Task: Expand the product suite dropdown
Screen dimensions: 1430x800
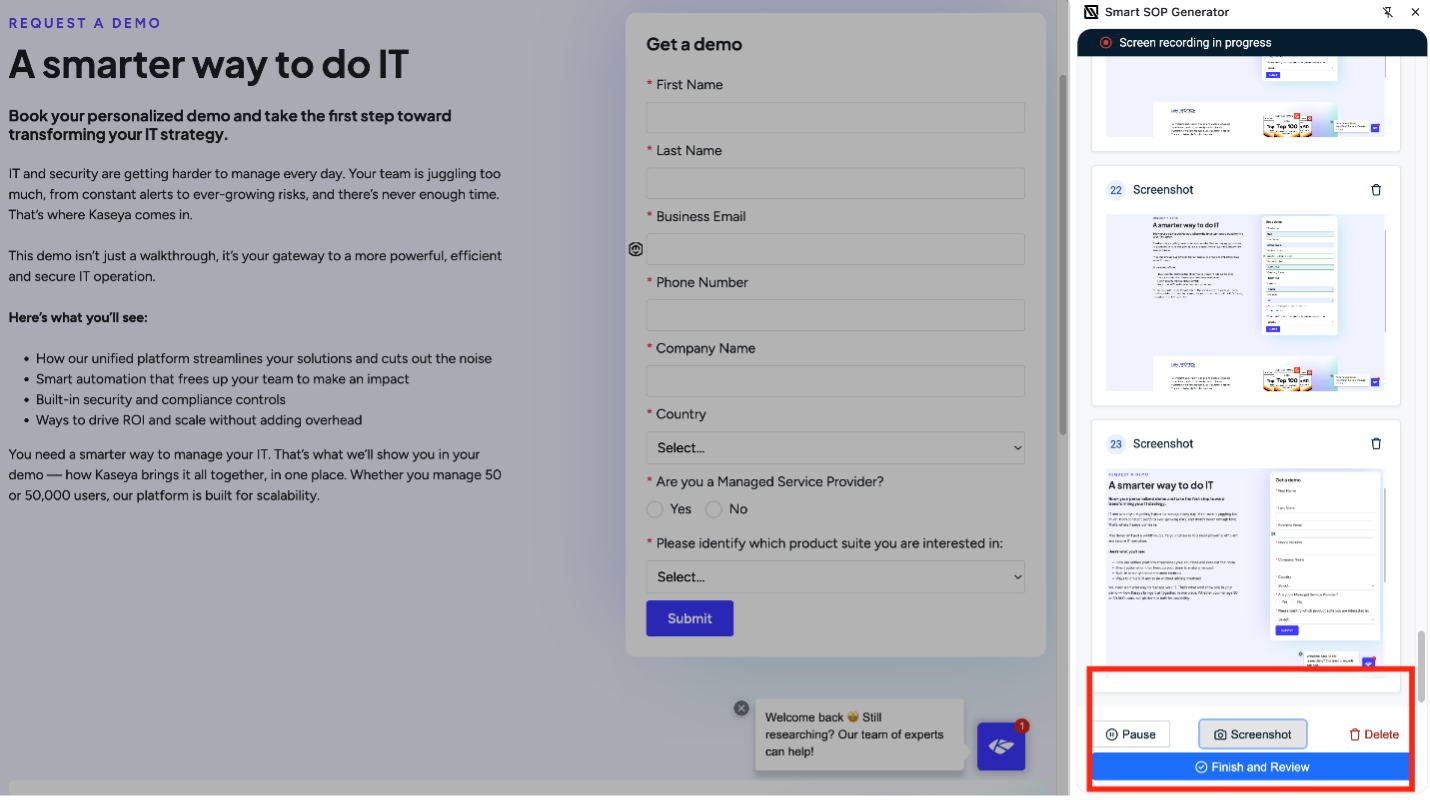Action: (835, 577)
